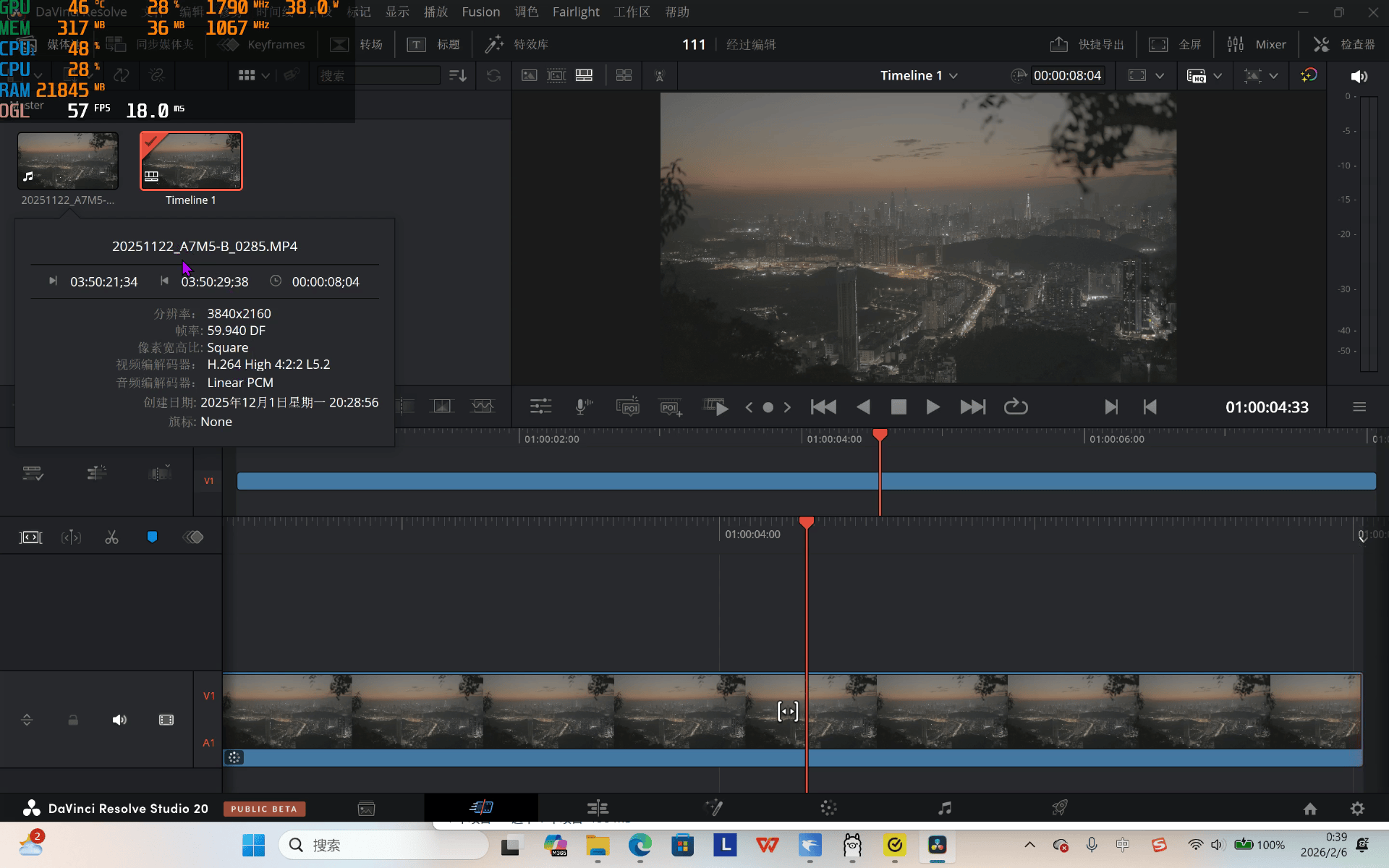Switch to the Media page
The image size is (1389, 868).
coord(367,809)
